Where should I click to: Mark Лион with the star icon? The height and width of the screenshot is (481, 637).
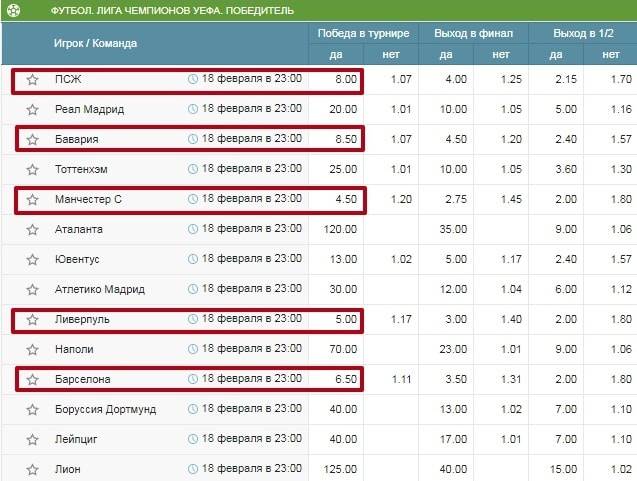[x=32, y=470]
